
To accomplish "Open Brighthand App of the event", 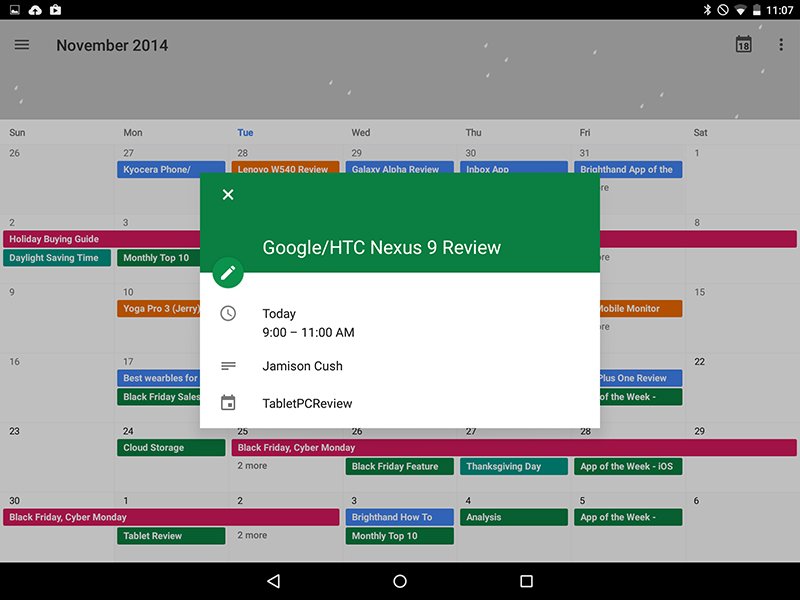I will coord(628,169).
